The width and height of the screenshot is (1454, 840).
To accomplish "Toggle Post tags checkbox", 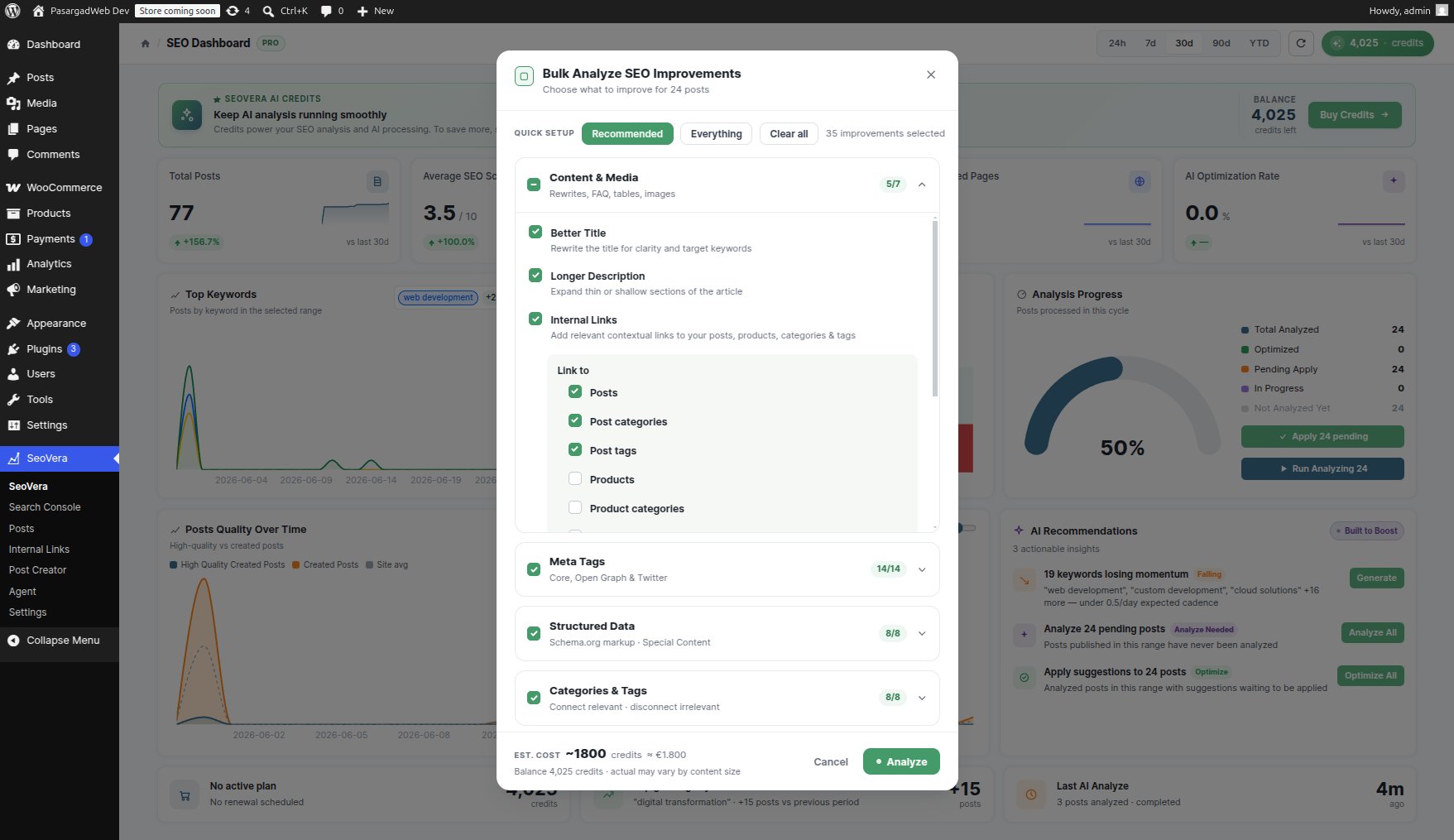I will tap(575, 449).
